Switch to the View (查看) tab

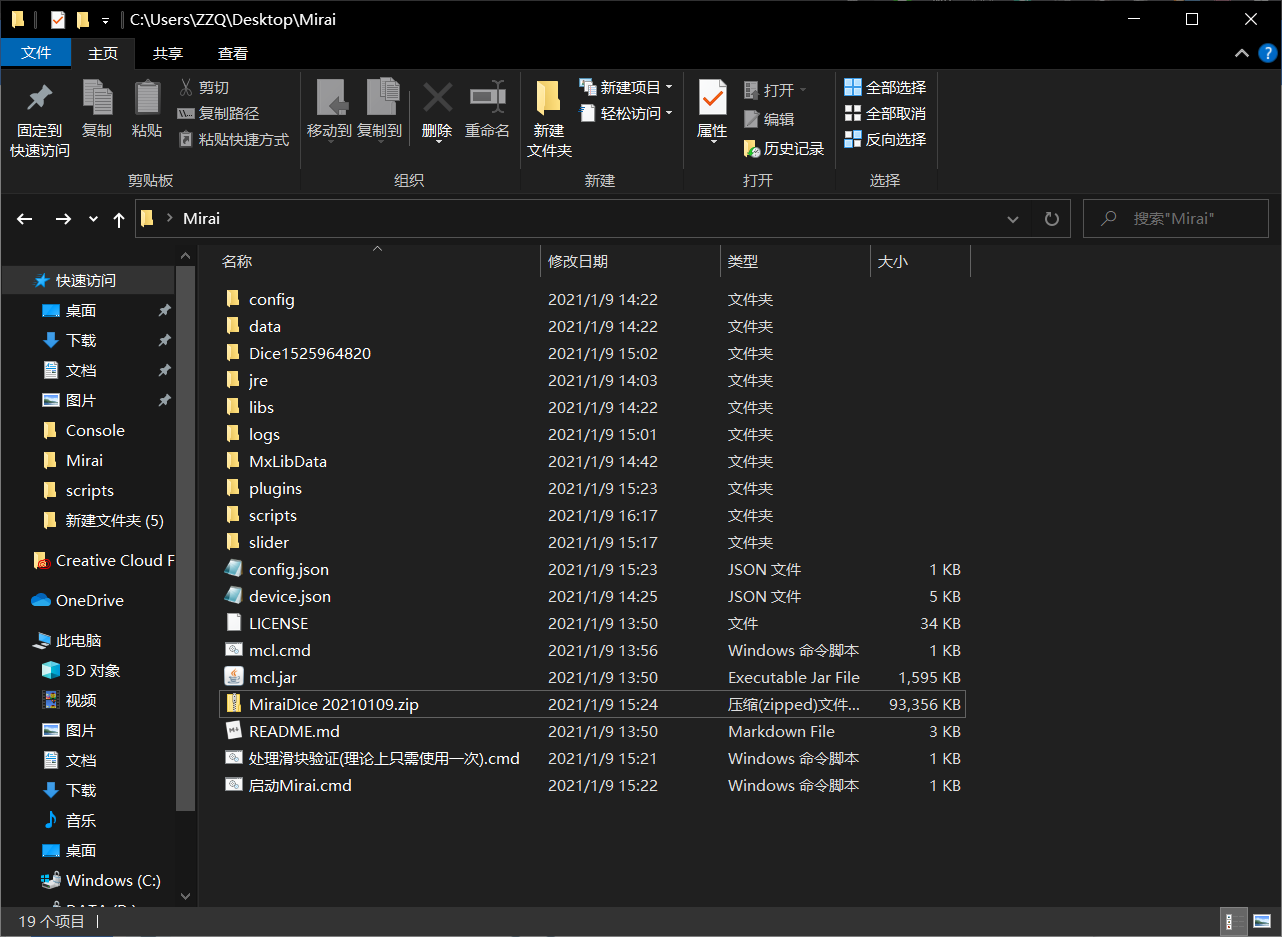pos(233,54)
